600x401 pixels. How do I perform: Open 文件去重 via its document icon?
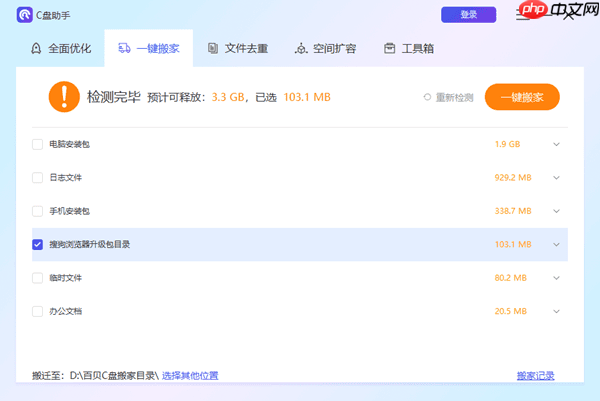[213, 48]
